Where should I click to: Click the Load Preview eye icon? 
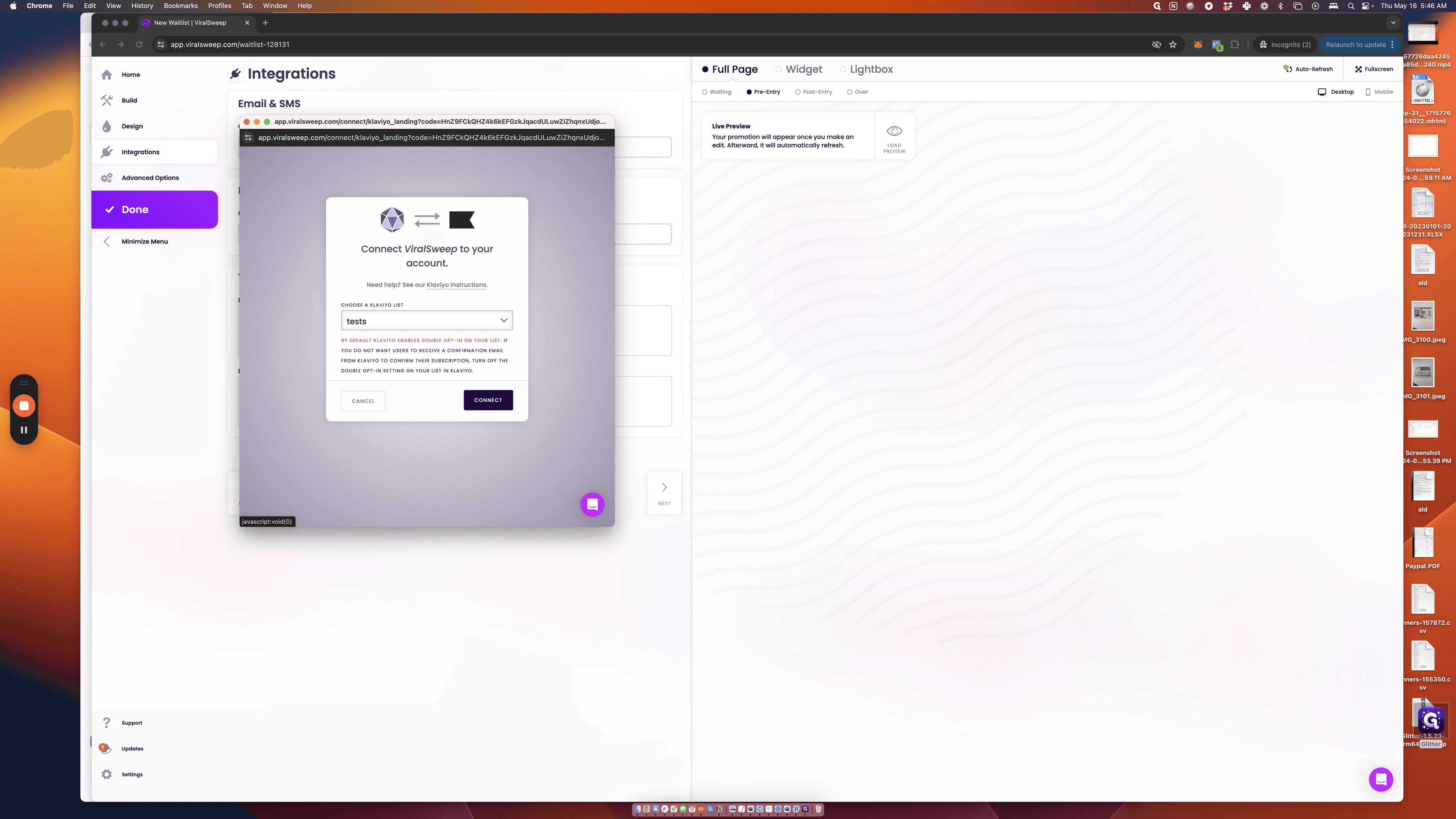(x=894, y=131)
